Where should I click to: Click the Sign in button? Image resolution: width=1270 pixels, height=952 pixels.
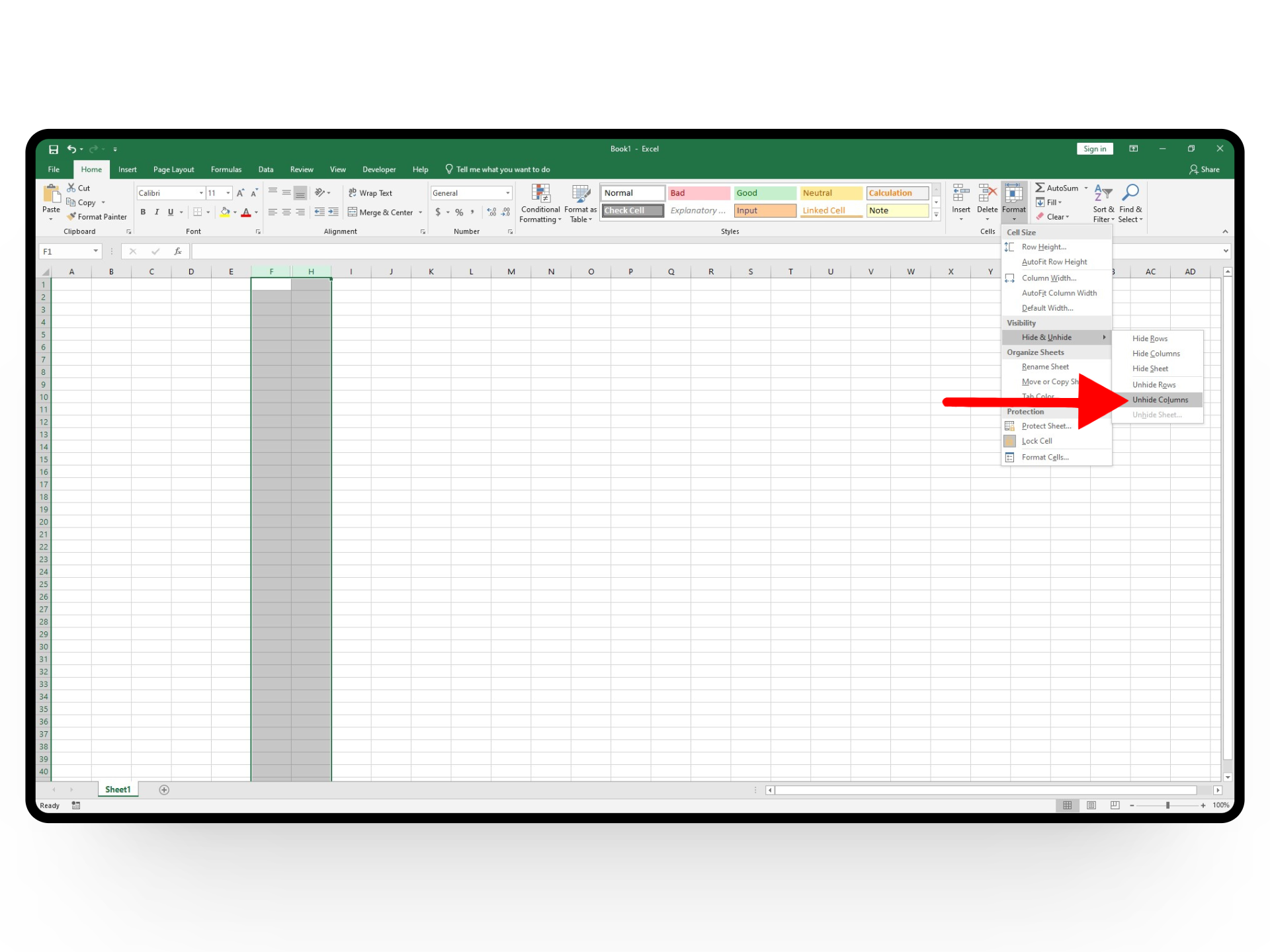click(1094, 149)
